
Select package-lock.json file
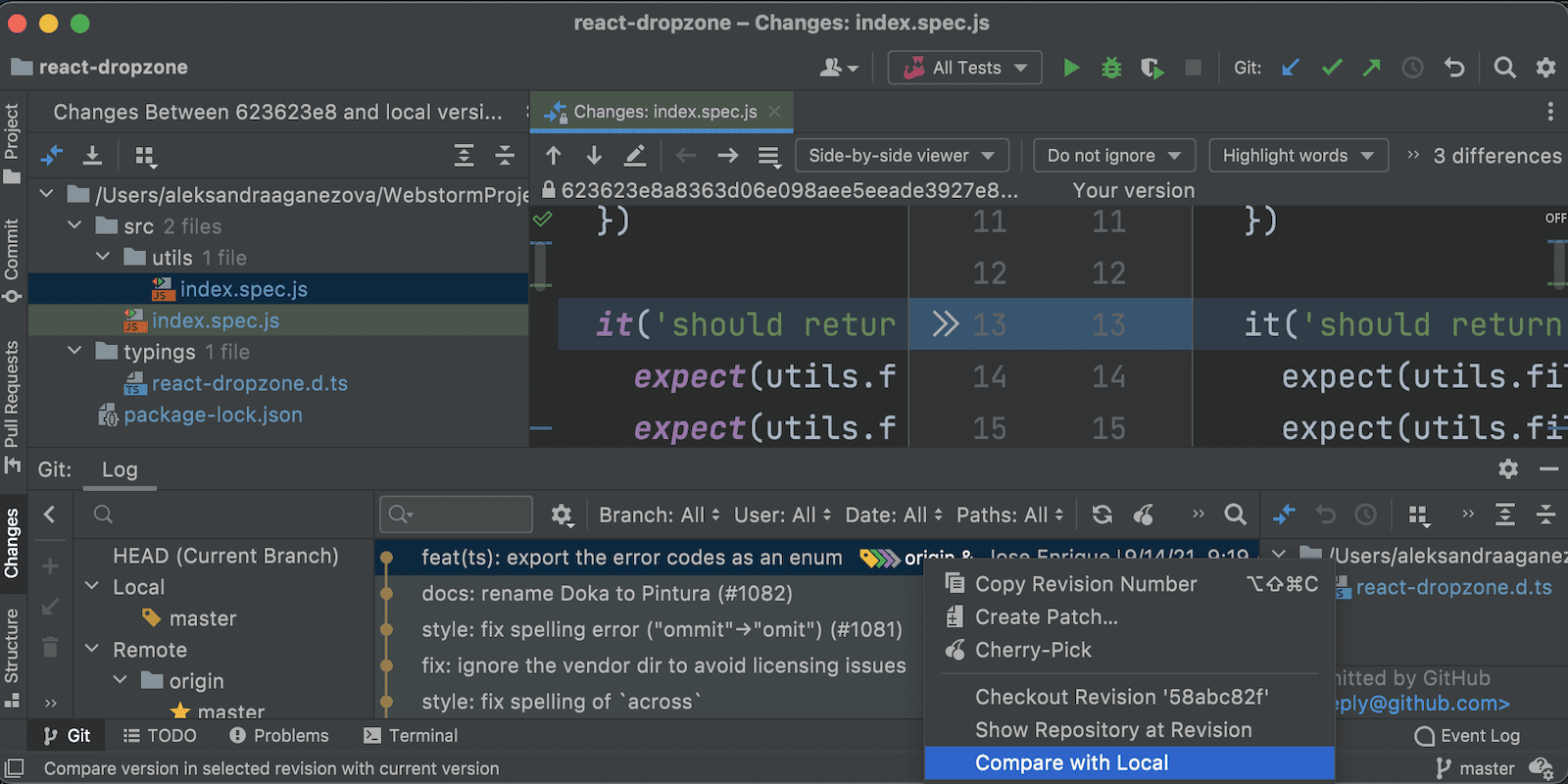213,415
